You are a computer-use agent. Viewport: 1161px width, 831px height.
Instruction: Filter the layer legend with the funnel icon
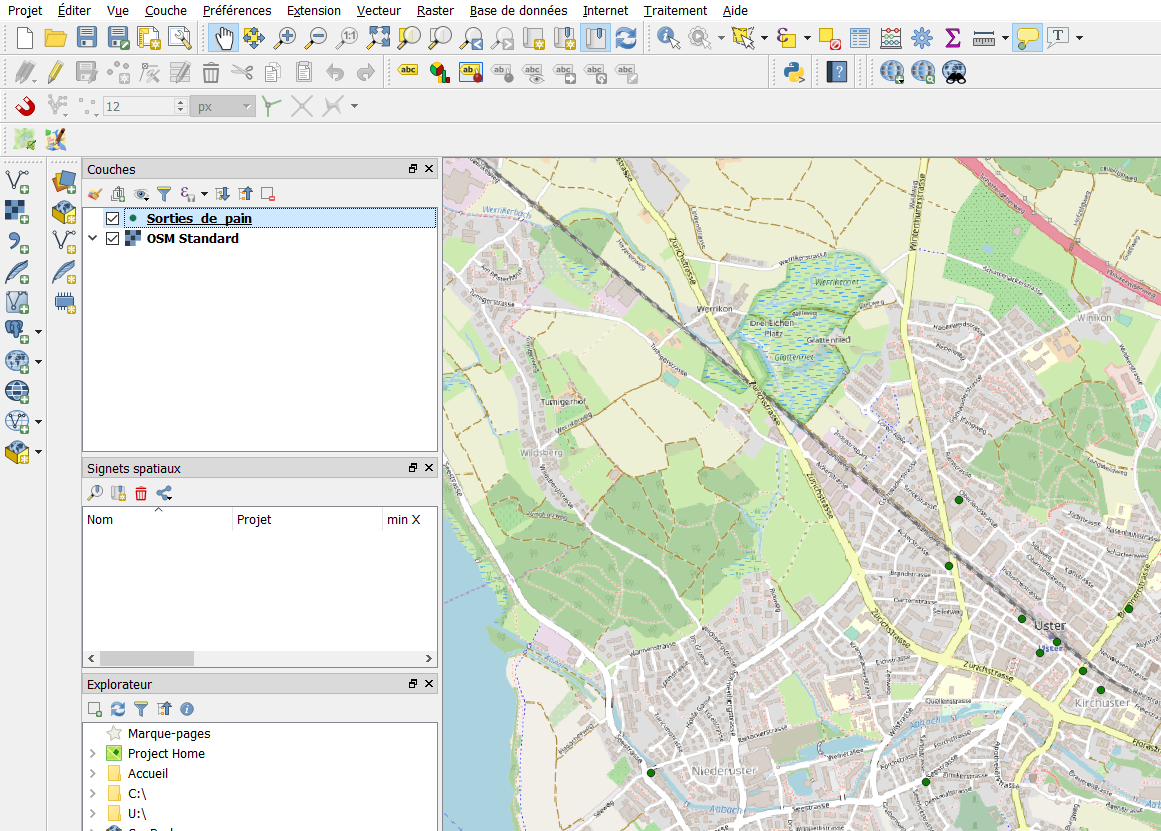(164, 194)
